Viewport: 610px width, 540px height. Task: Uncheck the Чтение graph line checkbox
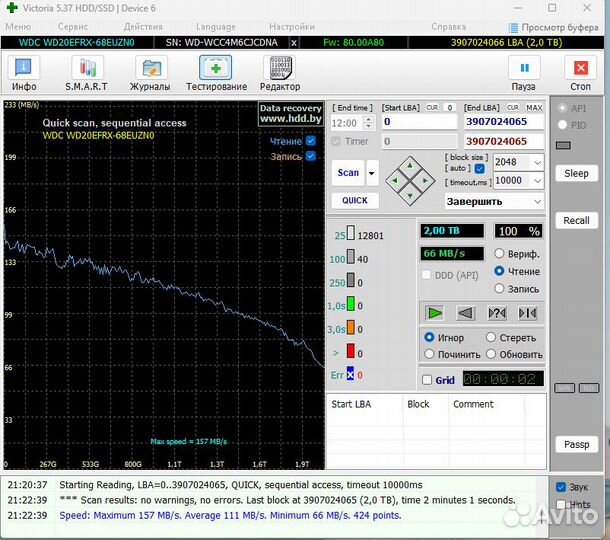(x=310, y=141)
